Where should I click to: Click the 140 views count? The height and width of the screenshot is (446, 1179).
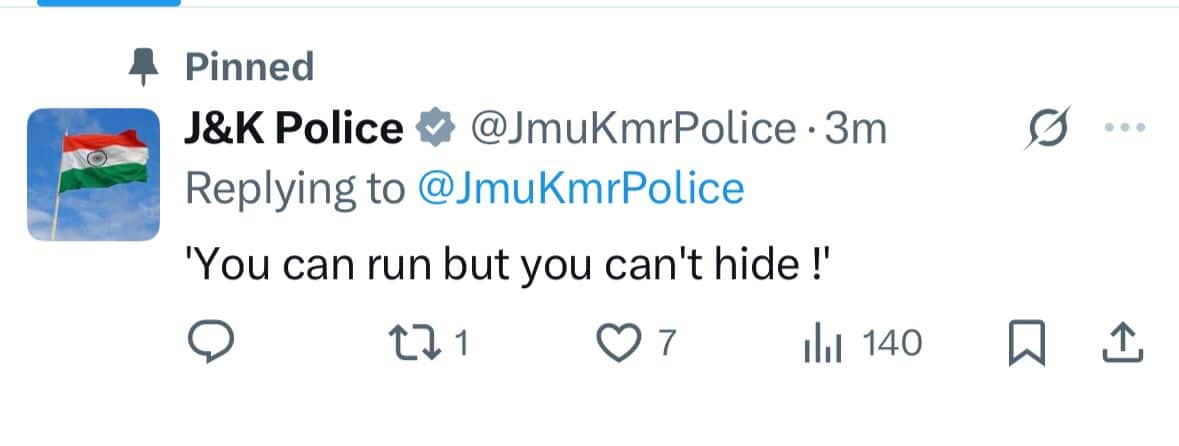click(x=891, y=345)
